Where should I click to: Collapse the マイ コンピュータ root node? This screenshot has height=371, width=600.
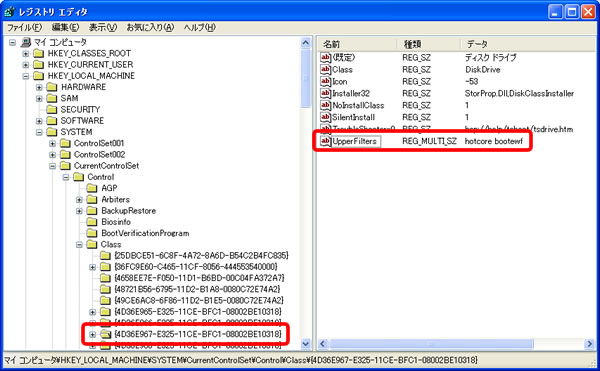pyautogui.click(x=12, y=42)
